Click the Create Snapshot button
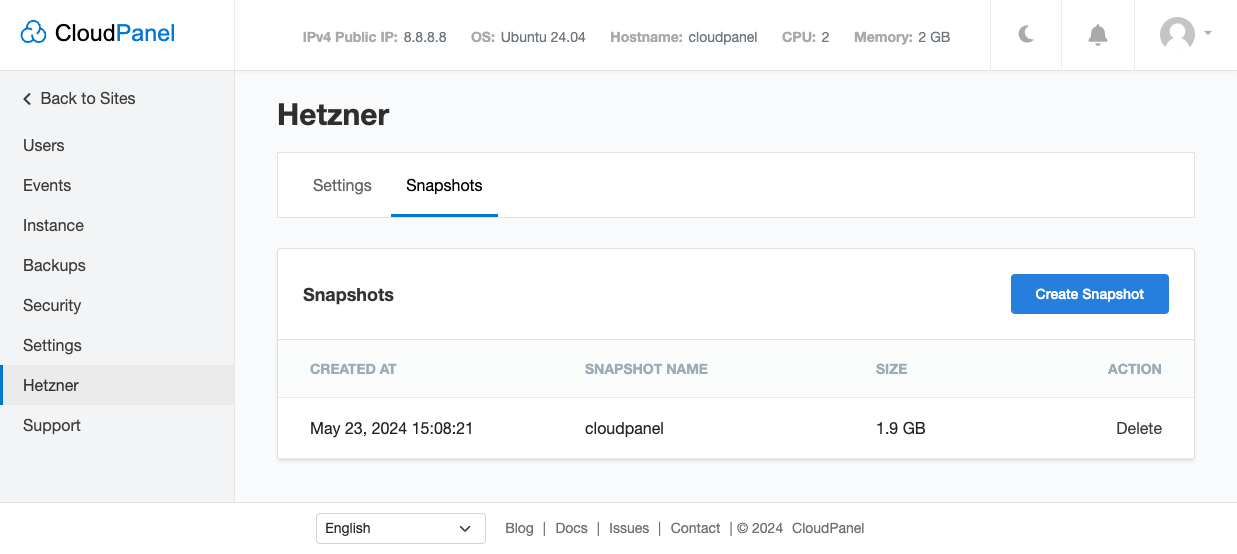The width and height of the screenshot is (1237, 554). pos(1089,294)
